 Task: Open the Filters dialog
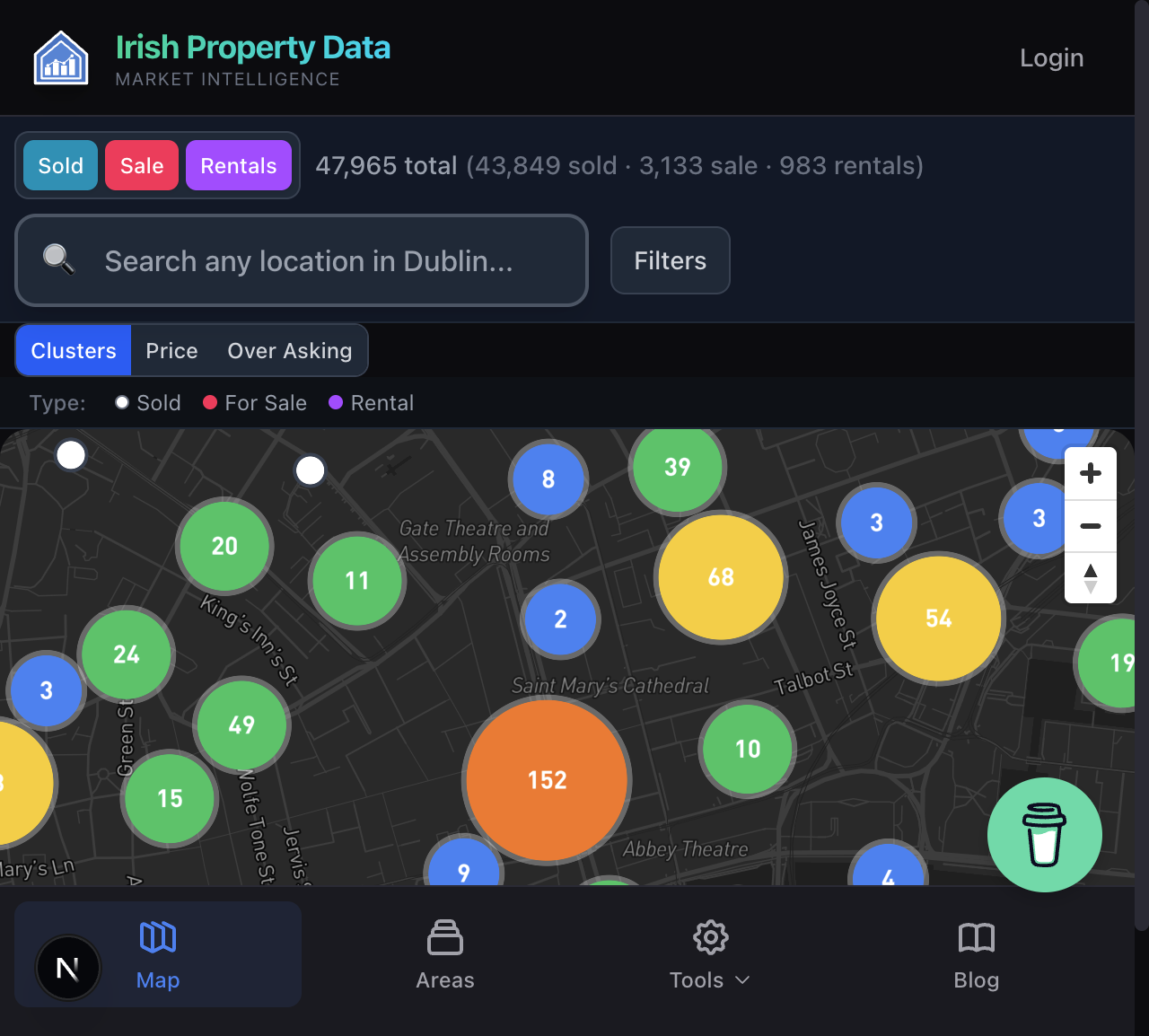point(670,260)
